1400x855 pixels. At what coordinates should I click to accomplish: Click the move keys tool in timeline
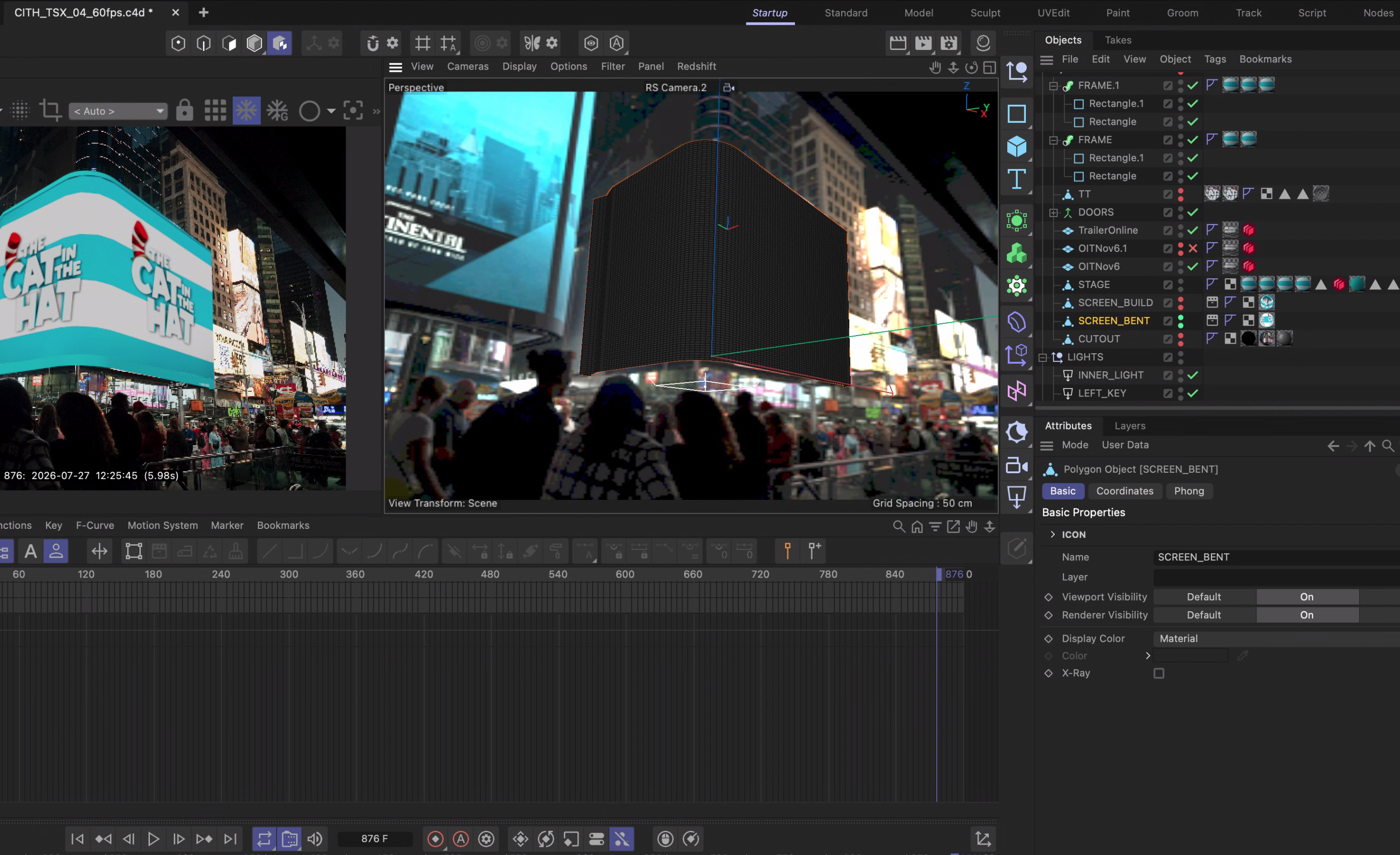coord(99,550)
